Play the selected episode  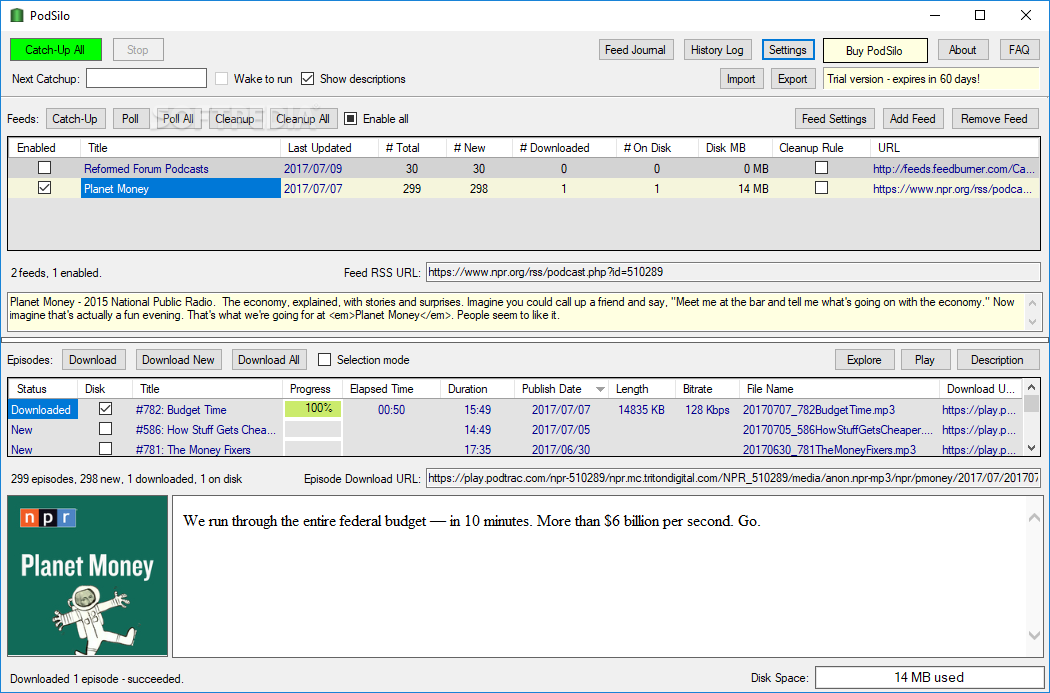coord(925,360)
